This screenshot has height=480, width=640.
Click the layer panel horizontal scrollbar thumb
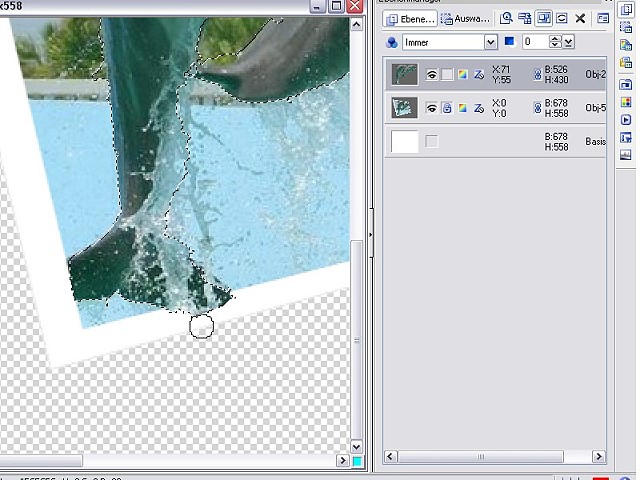coord(481,456)
